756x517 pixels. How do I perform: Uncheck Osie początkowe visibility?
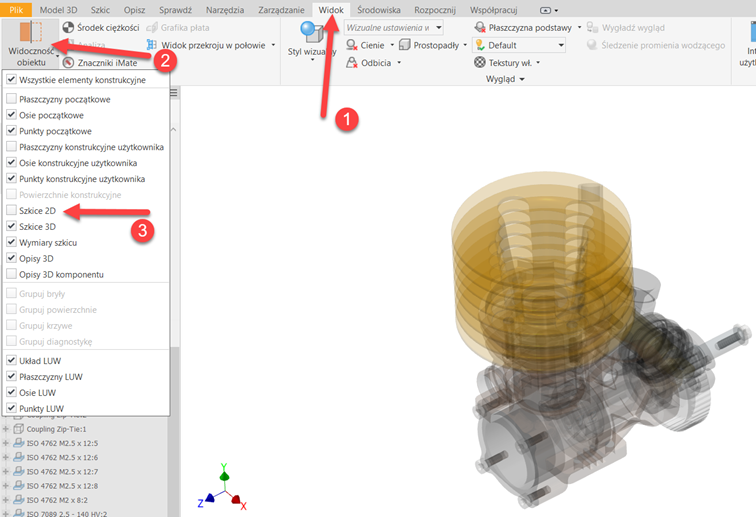[x=11, y=115]
